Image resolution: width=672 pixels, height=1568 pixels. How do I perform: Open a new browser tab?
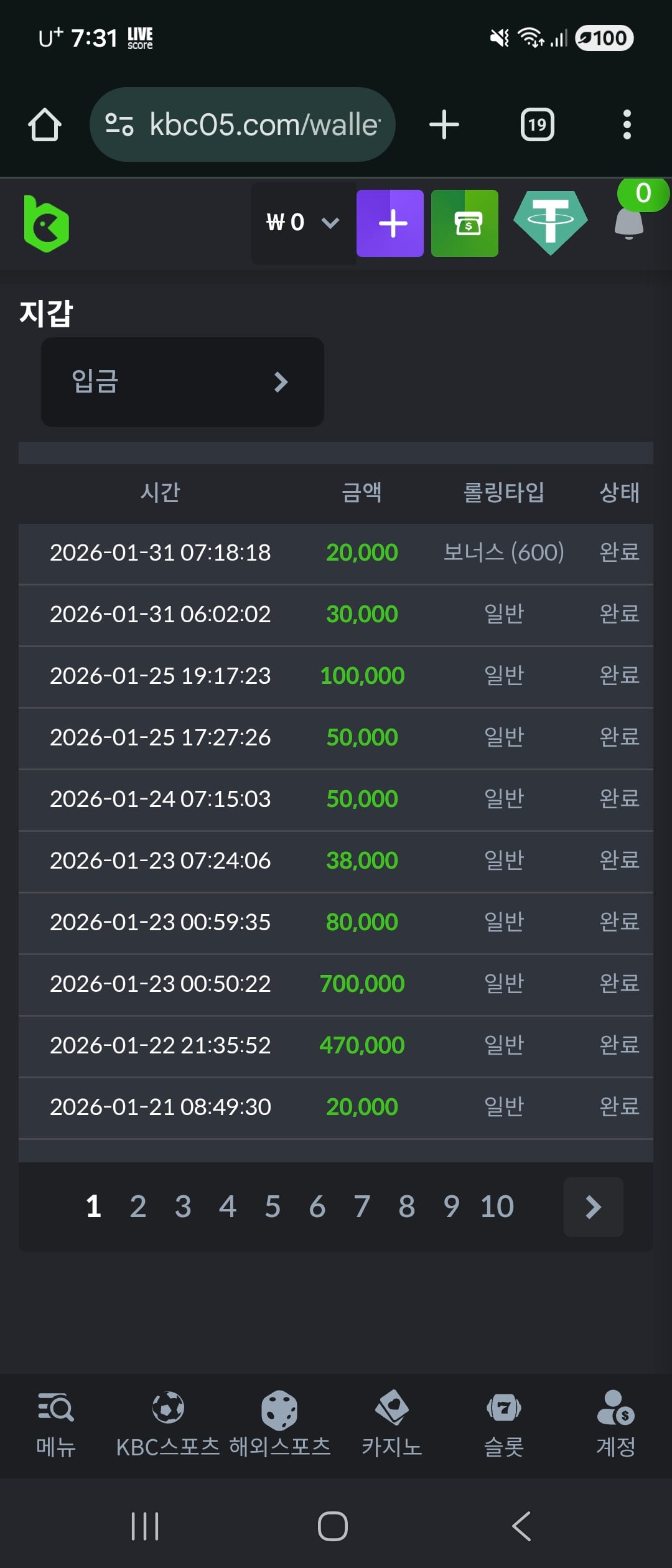pos(444,125)
